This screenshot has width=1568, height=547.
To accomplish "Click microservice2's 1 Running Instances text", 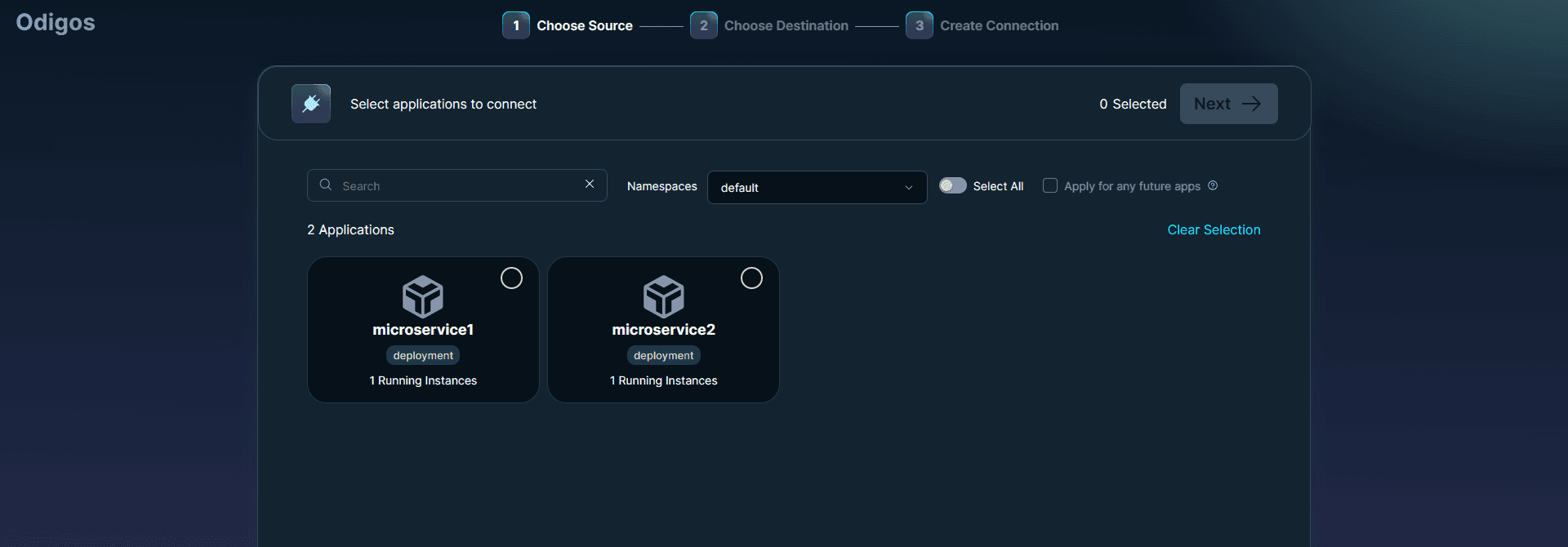I will click(x=664, y=380).
